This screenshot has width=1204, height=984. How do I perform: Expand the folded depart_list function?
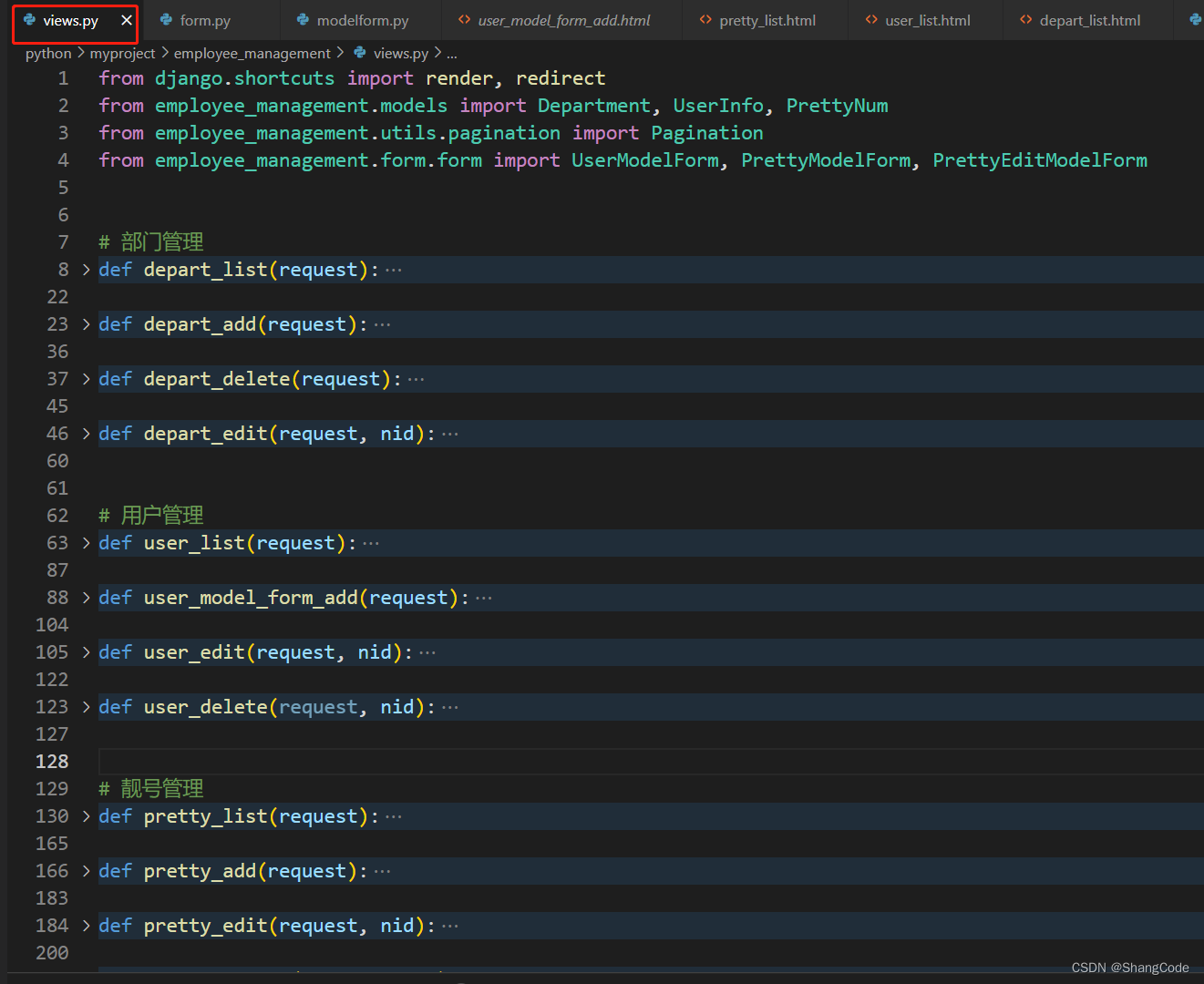86,270
